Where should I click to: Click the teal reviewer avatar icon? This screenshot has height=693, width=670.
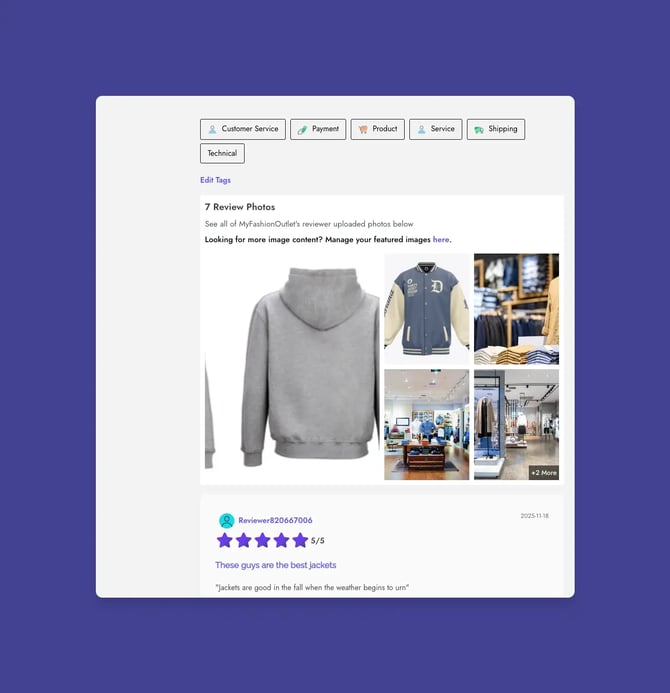[227, 520]
